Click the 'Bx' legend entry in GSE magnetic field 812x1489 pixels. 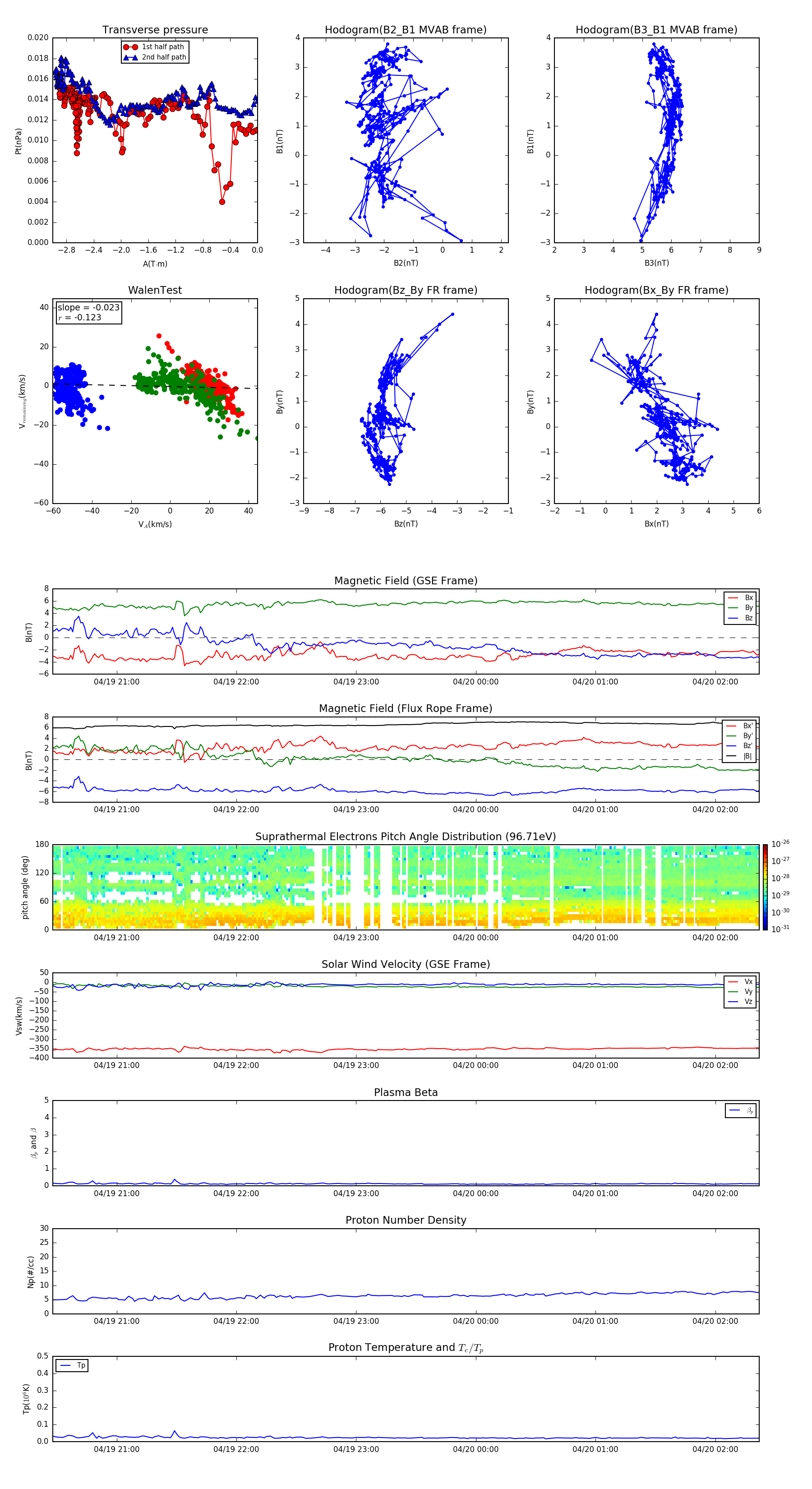pyautogui.click(x=740, y=598)
